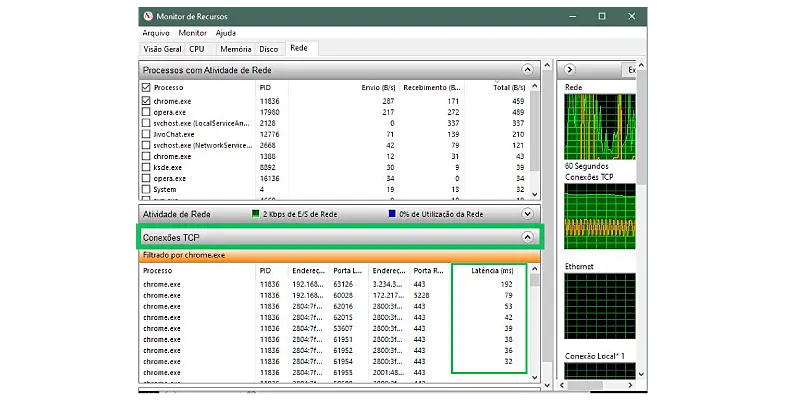Select the TCP row with latency 32
The height and width of the screenshot is (400, 800).
coord(334,362)
